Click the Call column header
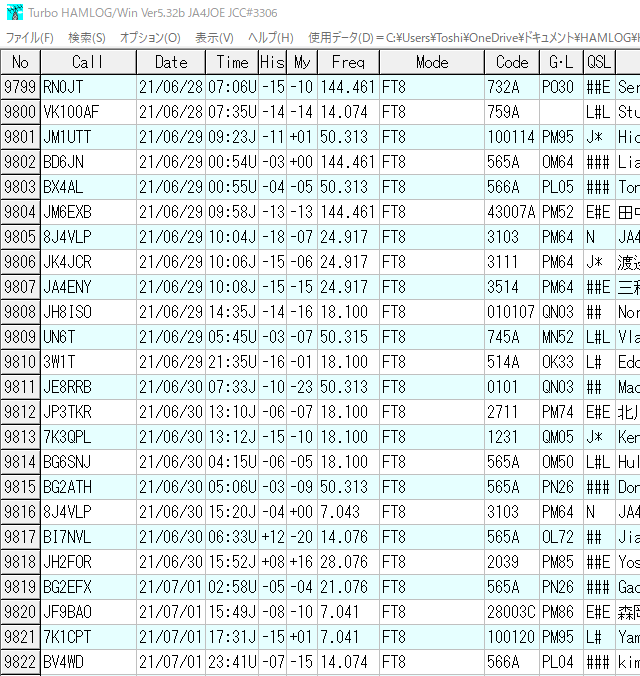The image size is (640, 676). (88, 62)
